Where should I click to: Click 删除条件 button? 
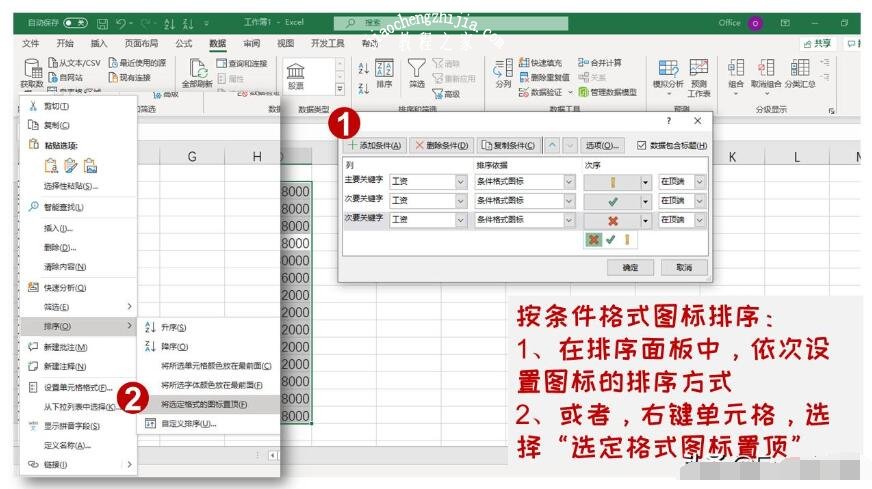pos(442,145)
